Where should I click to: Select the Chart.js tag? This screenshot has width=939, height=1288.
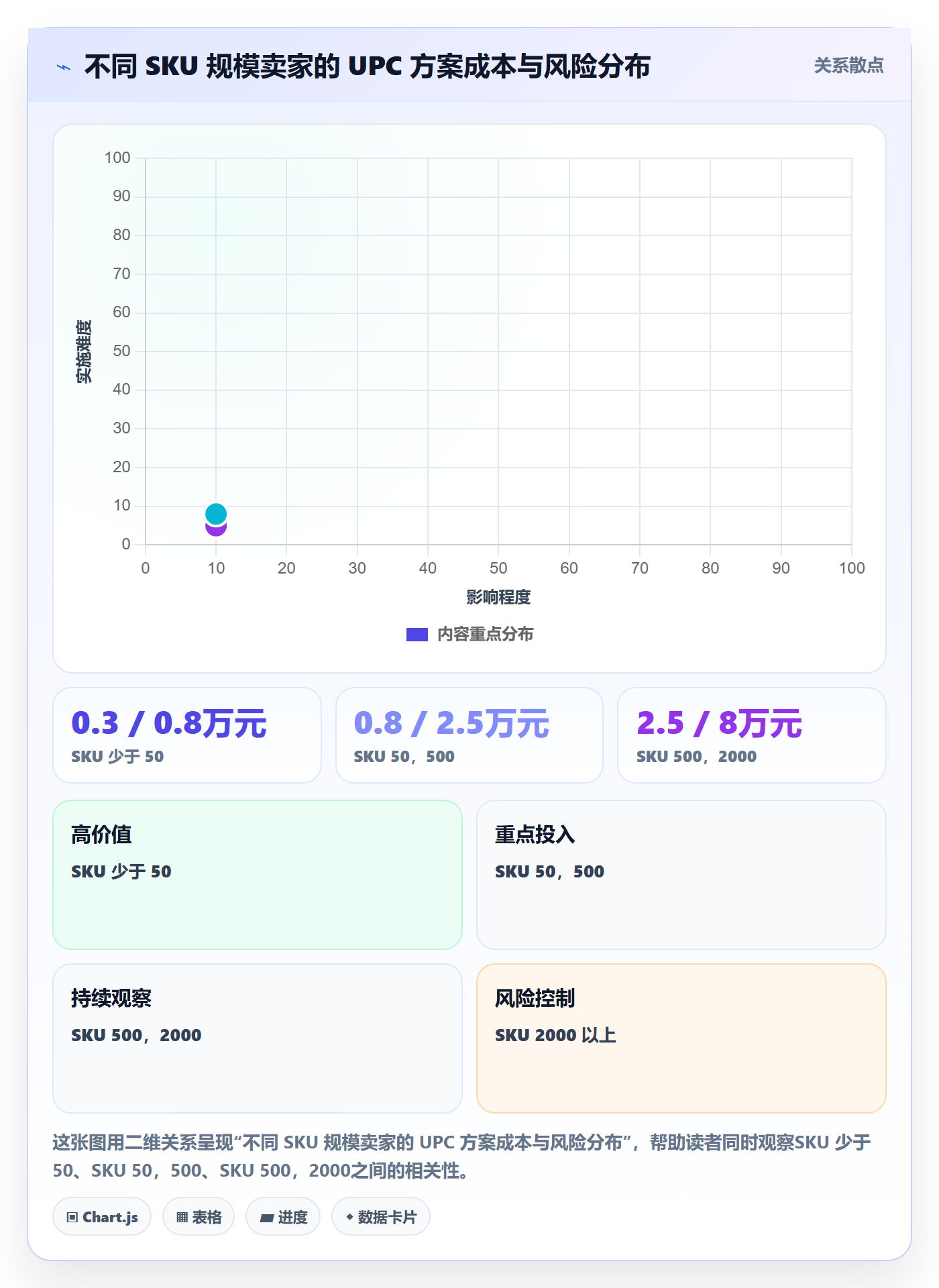click(x=102, y=1217)
